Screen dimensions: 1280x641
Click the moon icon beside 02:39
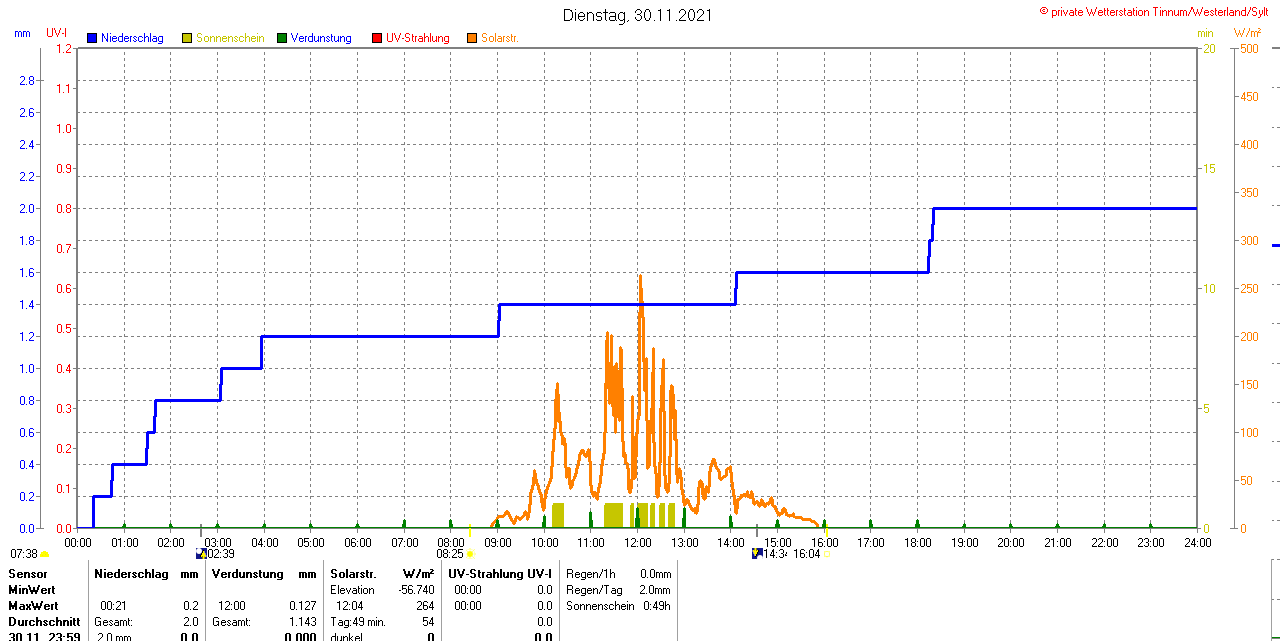[201, 553]
